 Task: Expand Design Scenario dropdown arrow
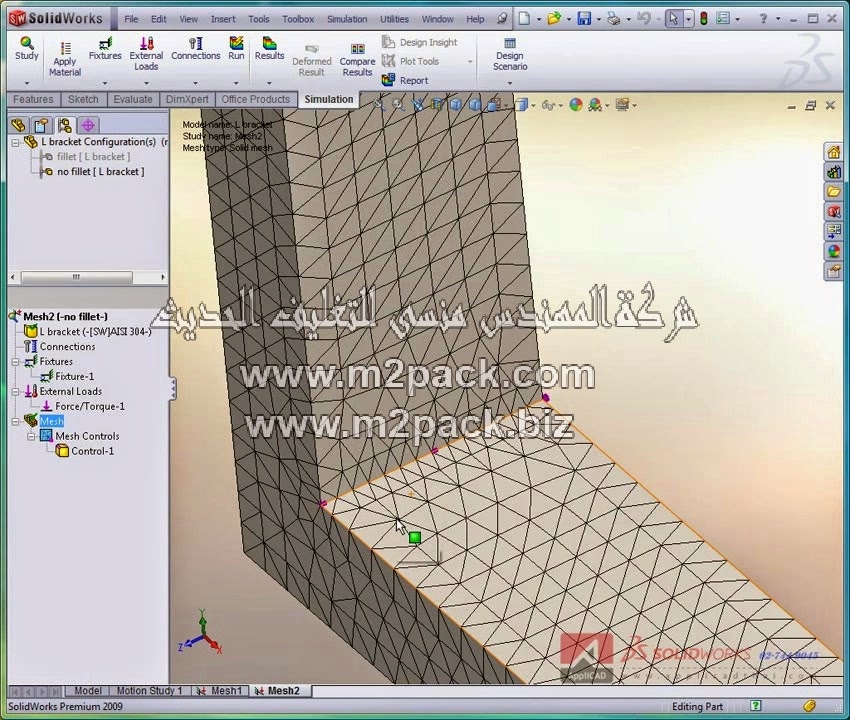[510, 83]
